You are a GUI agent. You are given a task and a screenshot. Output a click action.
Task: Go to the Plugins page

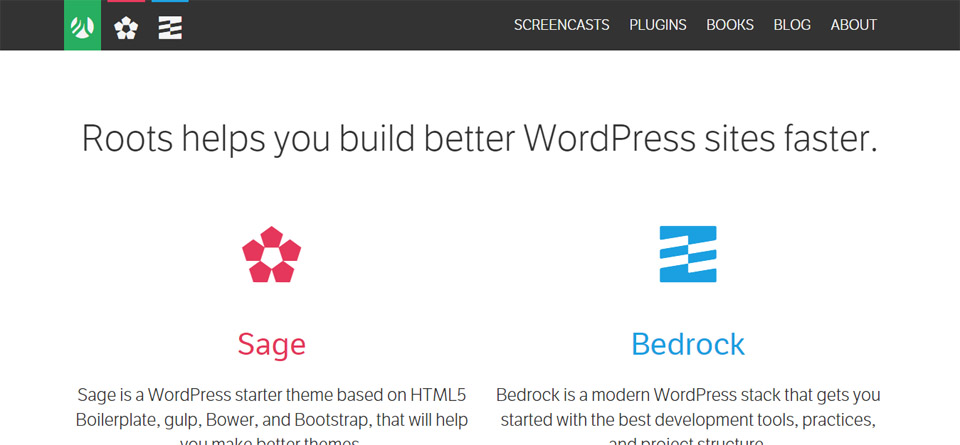(658, 25)
